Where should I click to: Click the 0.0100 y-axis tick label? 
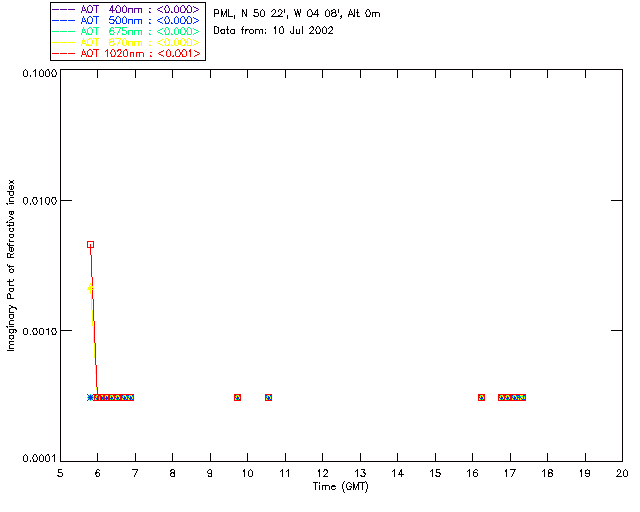tap(40, 201)
